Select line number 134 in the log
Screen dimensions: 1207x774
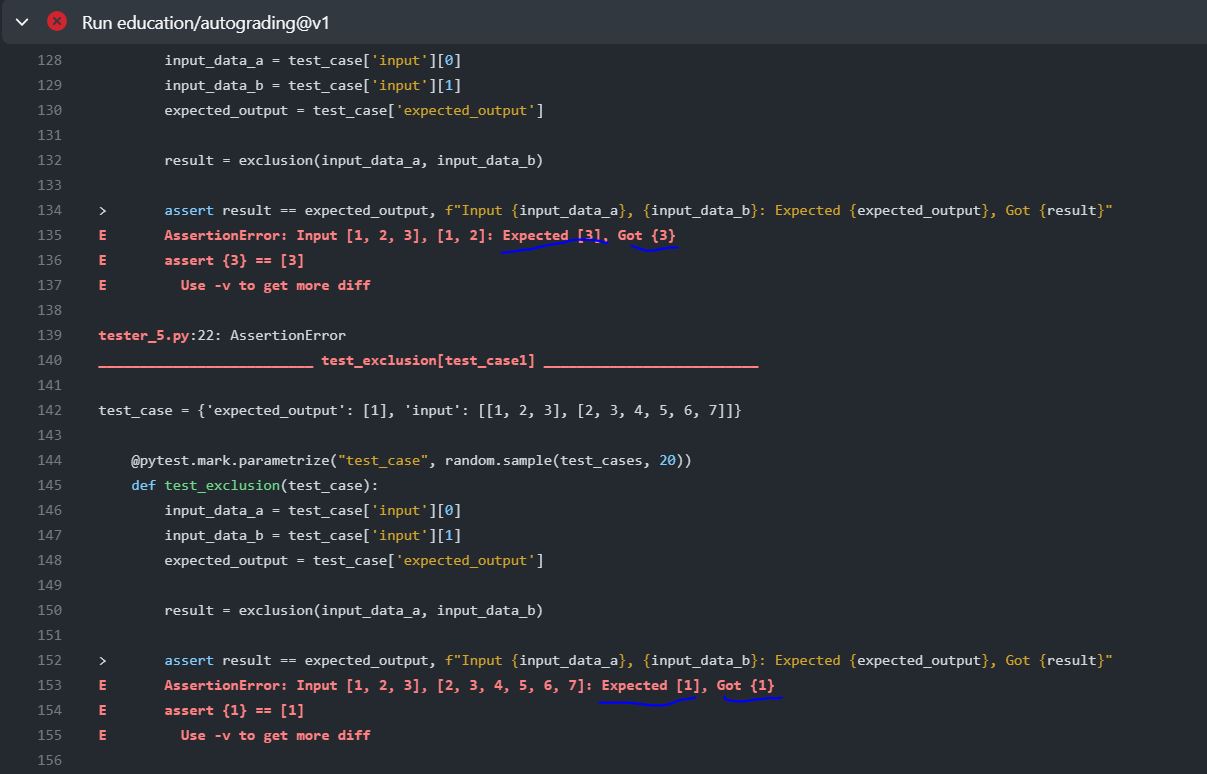[50, 210]
